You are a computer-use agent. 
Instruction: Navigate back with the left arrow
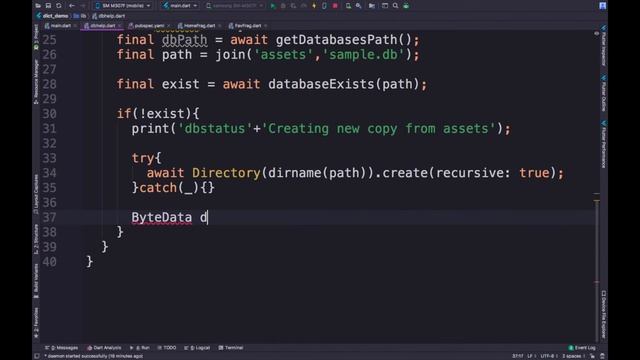point(72,6)
